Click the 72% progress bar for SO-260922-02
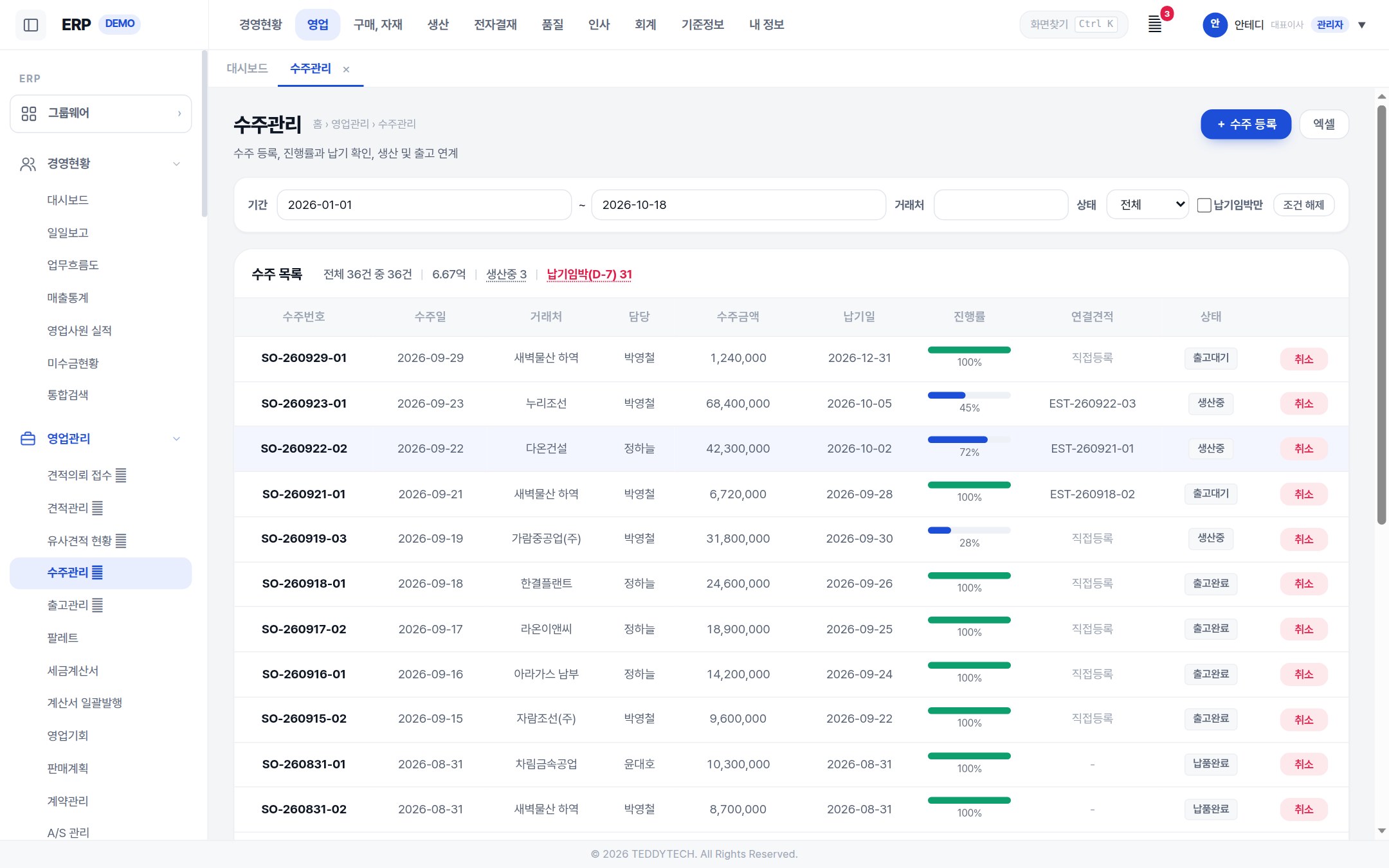Screen dimensions: 1389x868 [x=969, y=440]
